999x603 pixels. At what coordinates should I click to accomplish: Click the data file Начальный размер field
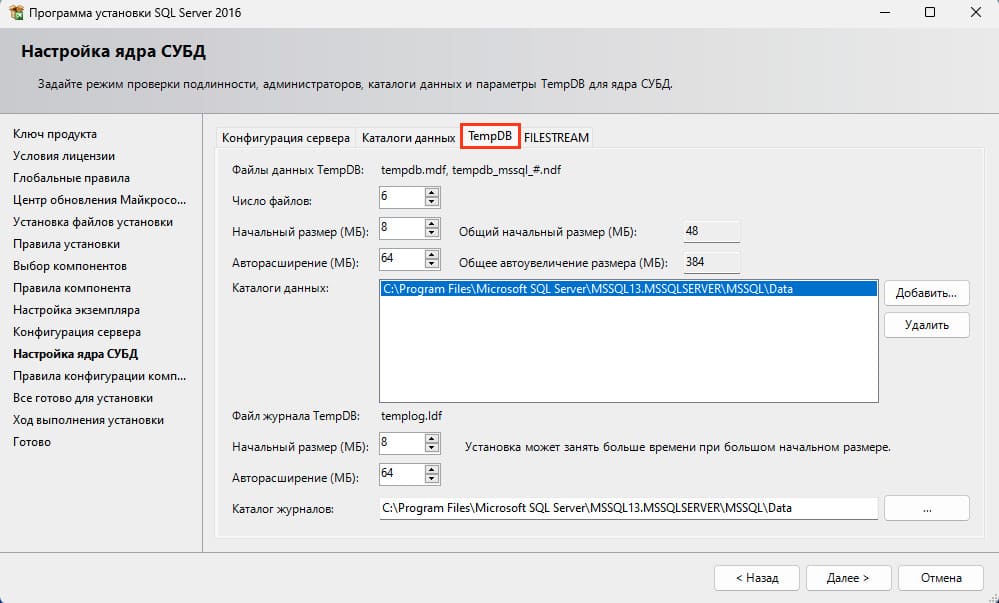coord(402,228)
